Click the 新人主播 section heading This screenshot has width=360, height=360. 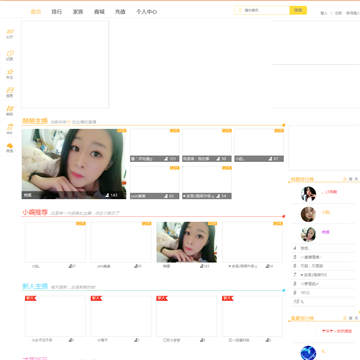coord(35,286)
